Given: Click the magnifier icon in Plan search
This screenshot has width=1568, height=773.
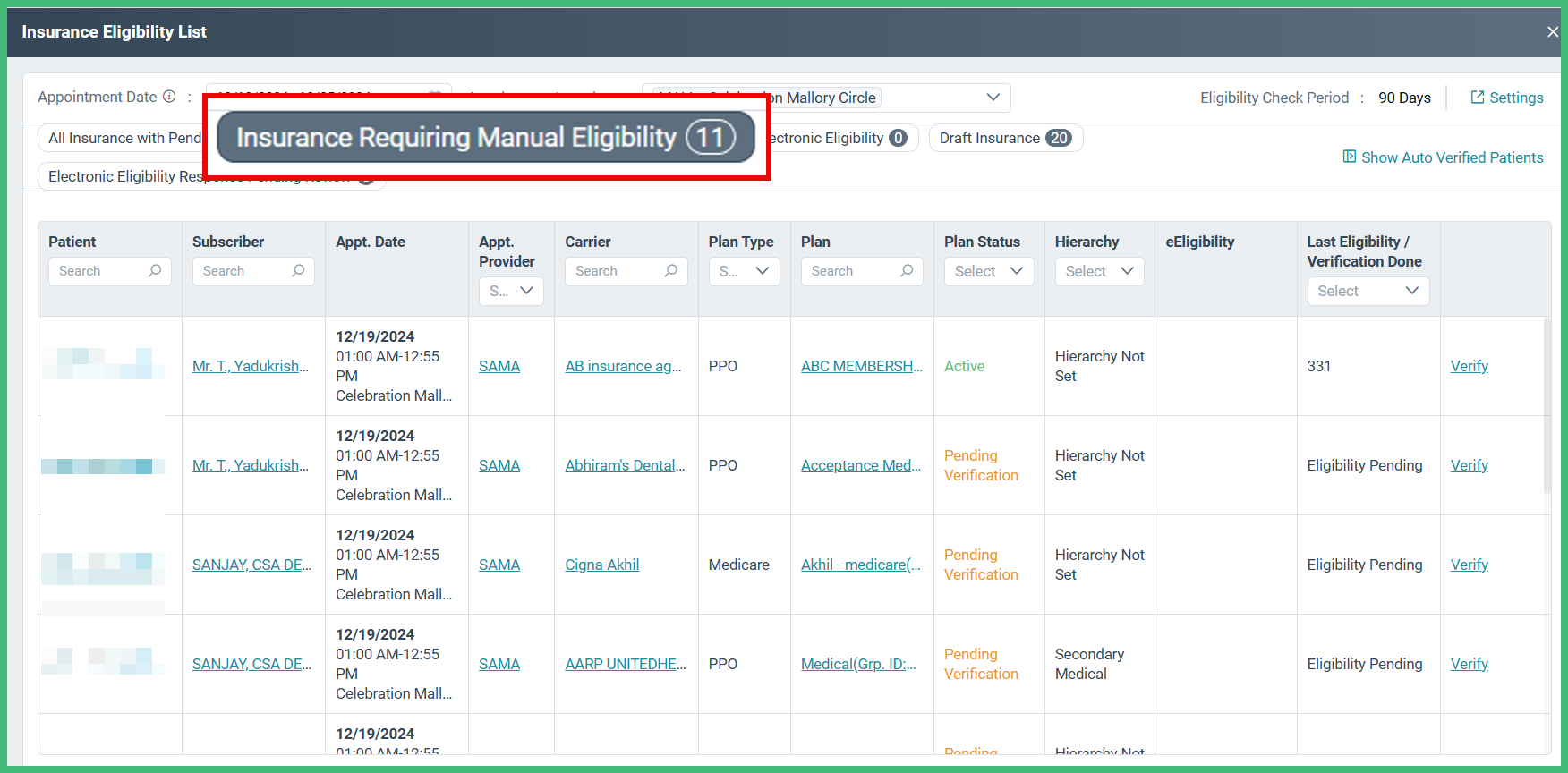Looking at the screenshot, I should pyautogui.click(x=907, y=270).
